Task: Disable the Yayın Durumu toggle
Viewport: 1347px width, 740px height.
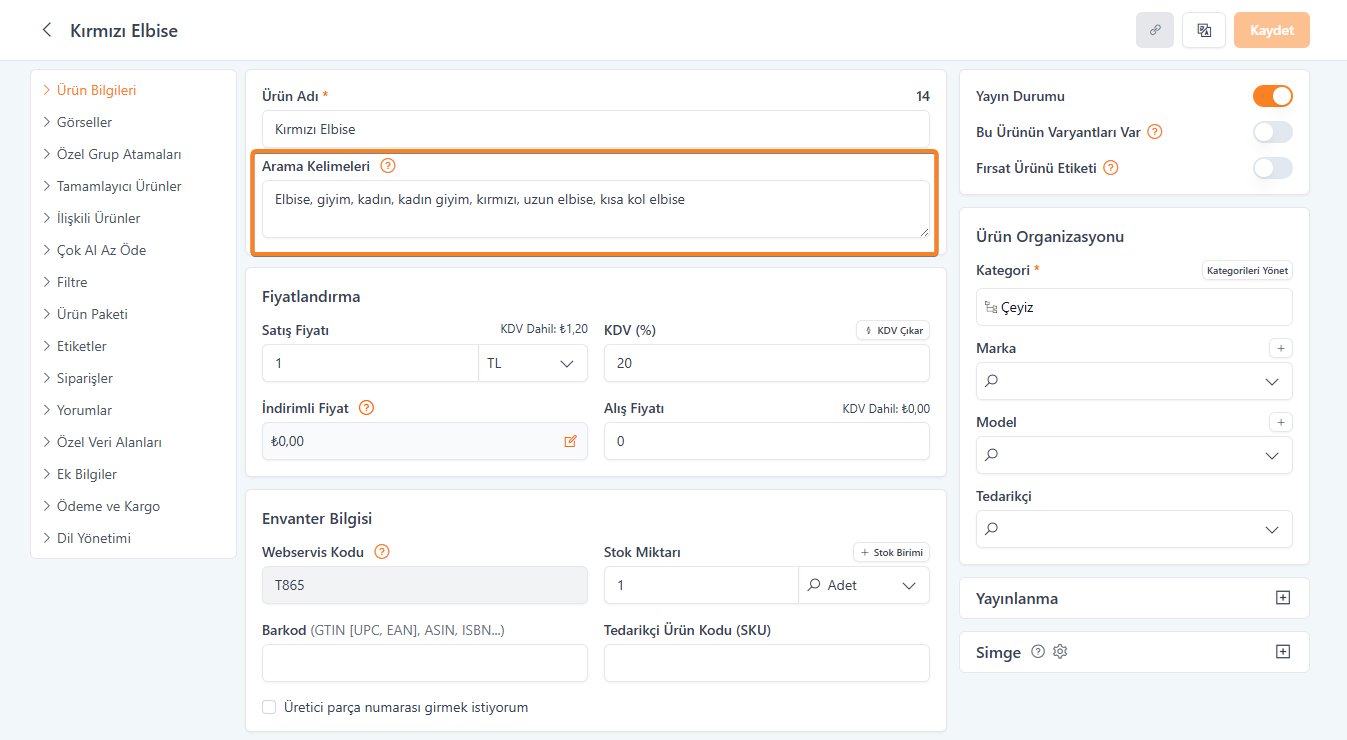Action: (1272, 96)
